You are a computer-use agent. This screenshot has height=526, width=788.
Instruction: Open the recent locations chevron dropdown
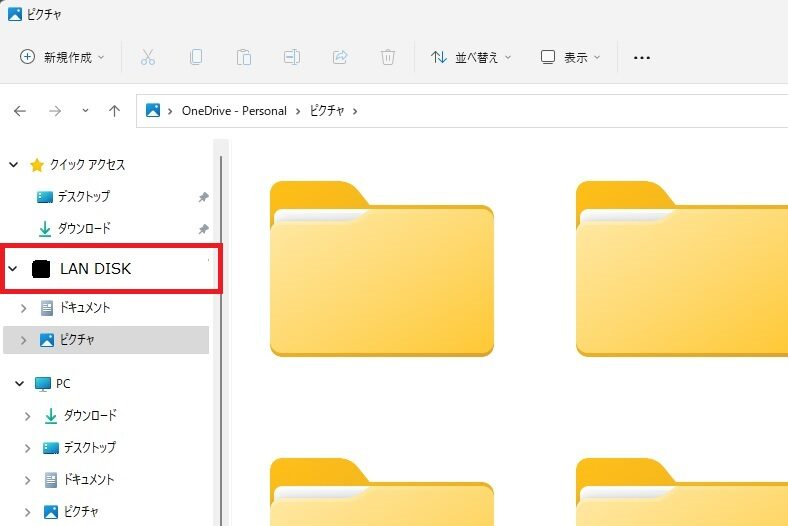[x=85, y=111]
